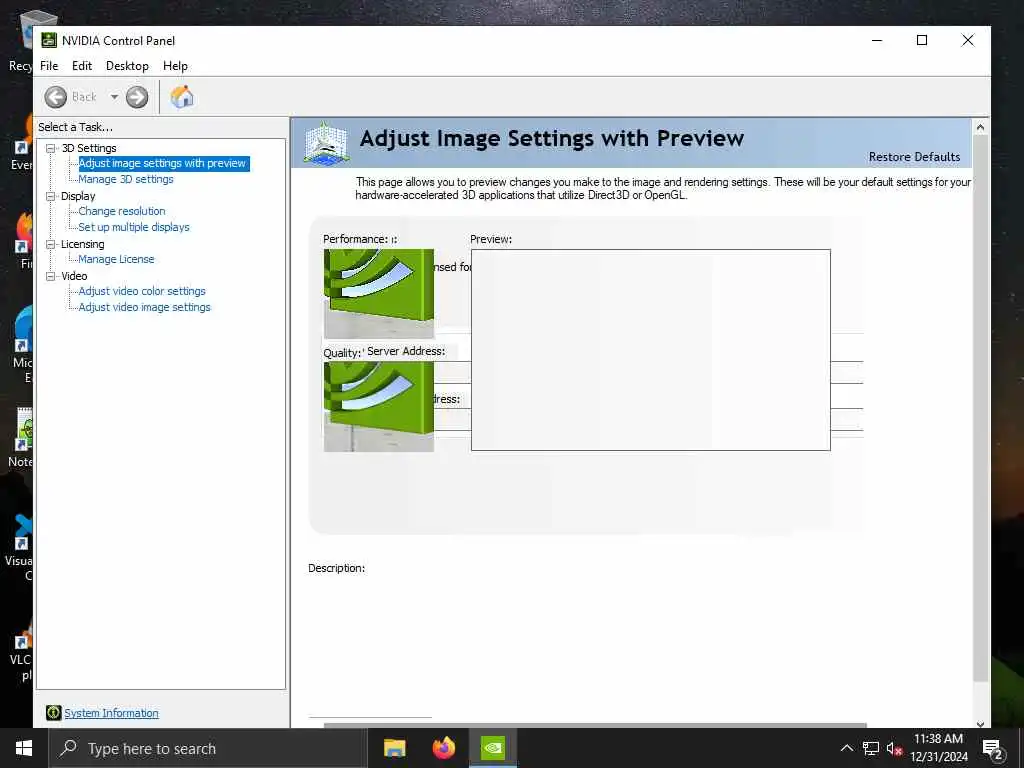The image size is (1024, 768).
Task: Open Change resolution
Action: [121, 211]
